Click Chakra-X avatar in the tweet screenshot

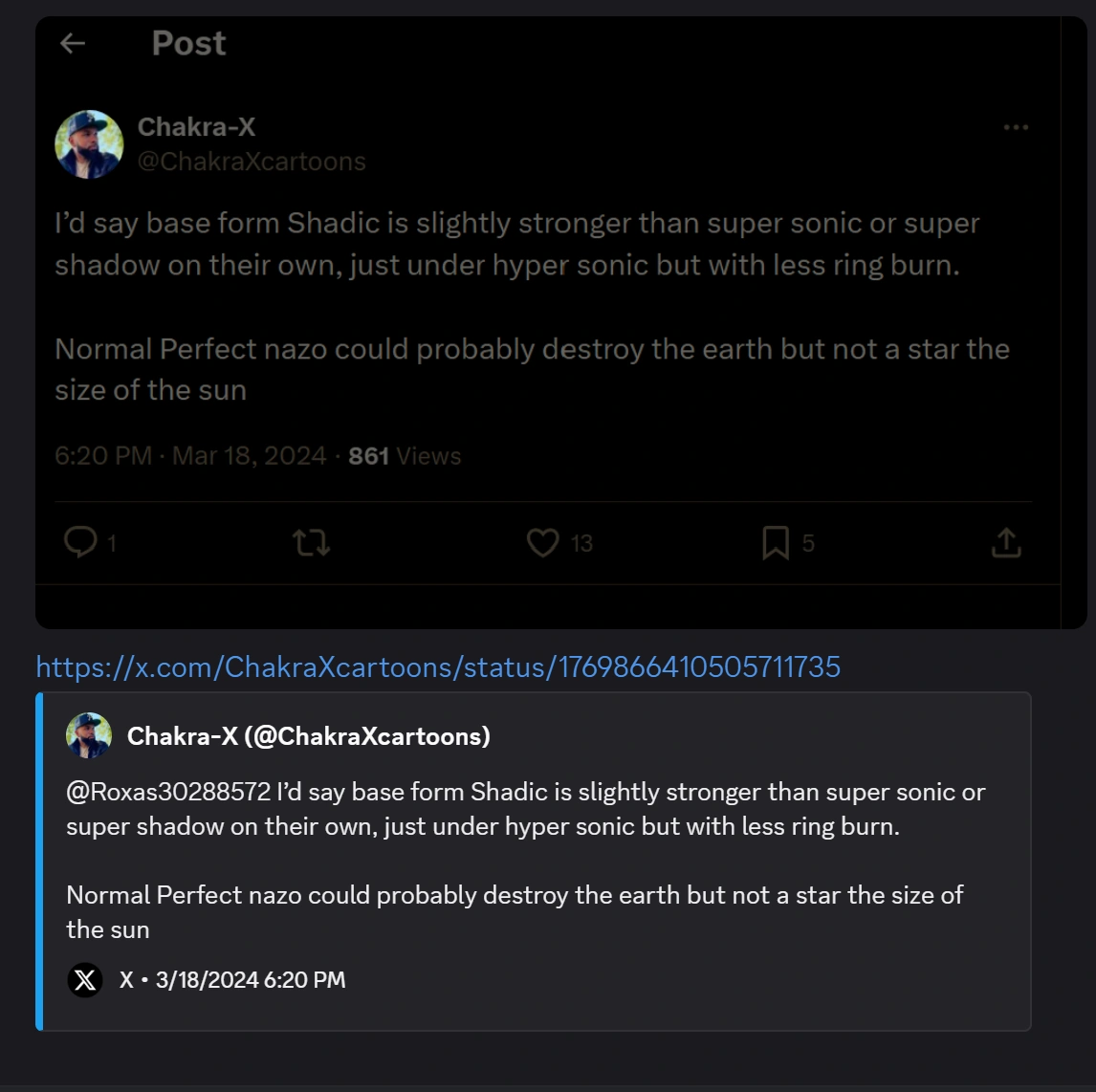coord(89,144)
